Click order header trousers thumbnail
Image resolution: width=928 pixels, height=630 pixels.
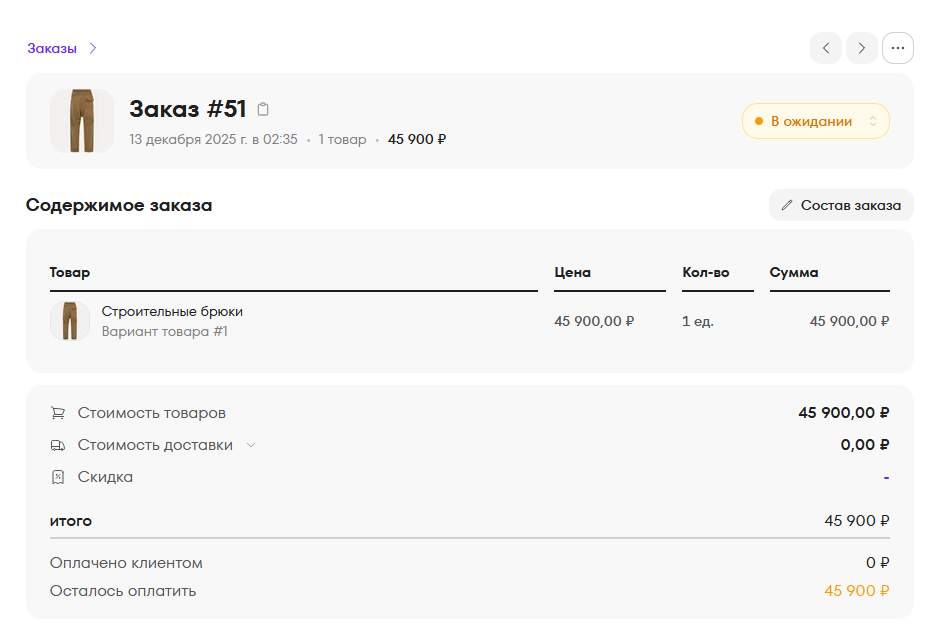tap(82, 121)
